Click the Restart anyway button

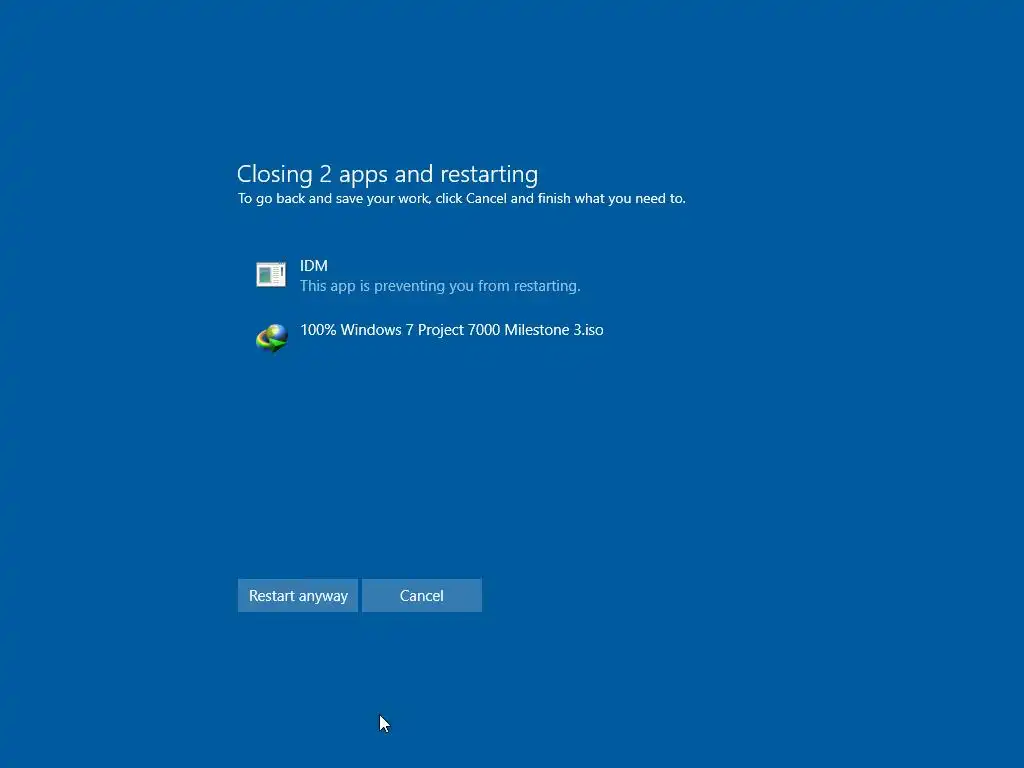pyautogui.click(x=298, y=596)
